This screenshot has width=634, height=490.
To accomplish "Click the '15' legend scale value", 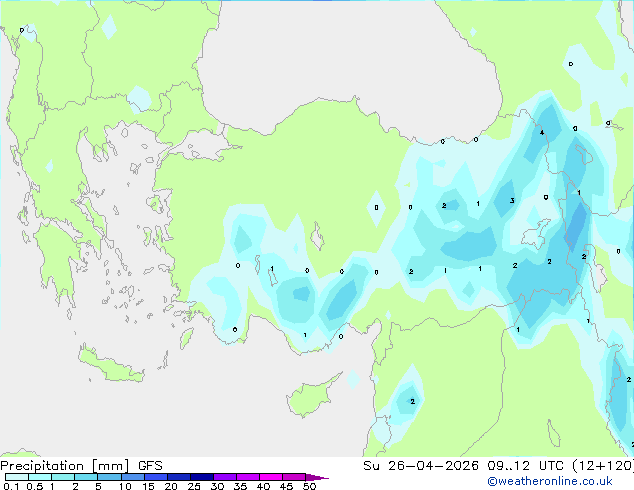I will (148, 486).
